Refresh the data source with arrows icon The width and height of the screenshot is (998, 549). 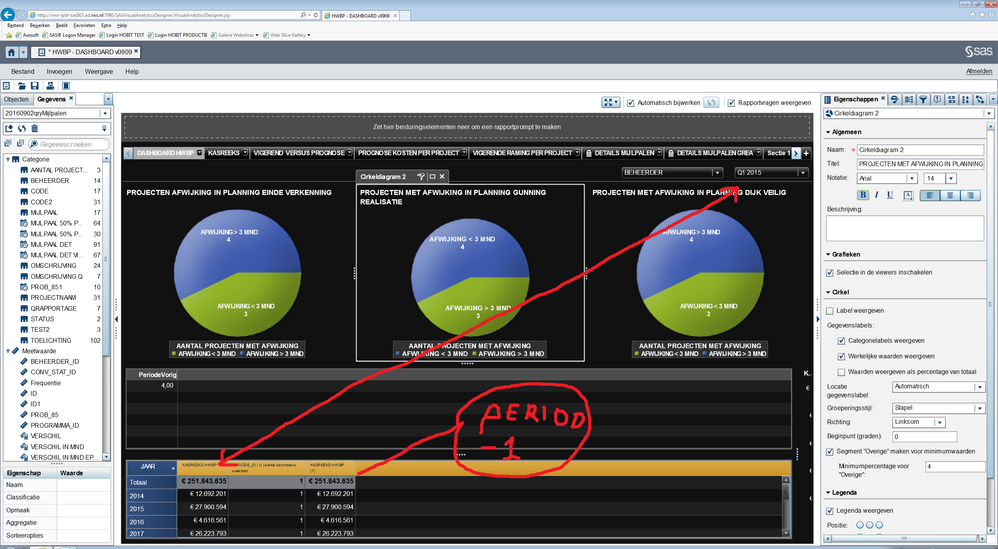pyautogui.click(x=22, y=129)
